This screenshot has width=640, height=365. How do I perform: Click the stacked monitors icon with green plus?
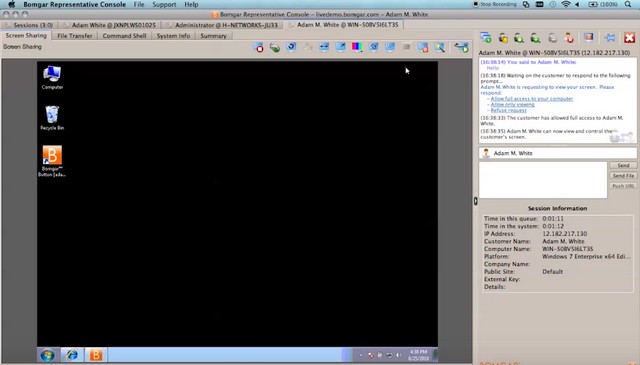(486, 38)
